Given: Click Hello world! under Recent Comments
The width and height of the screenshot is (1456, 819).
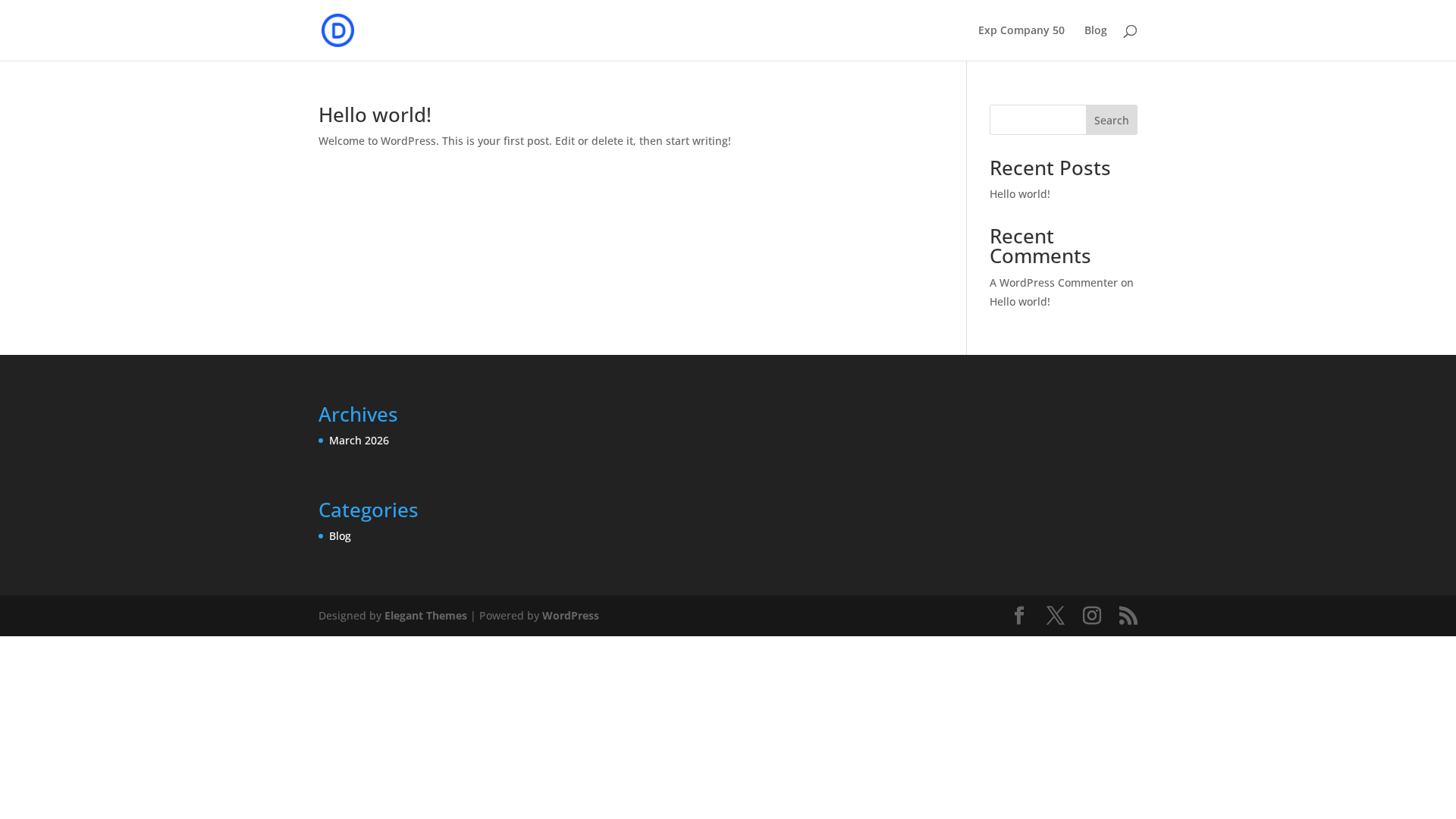Looking at the screenshot, I should pyautogui.click(x=1019, y=301).
